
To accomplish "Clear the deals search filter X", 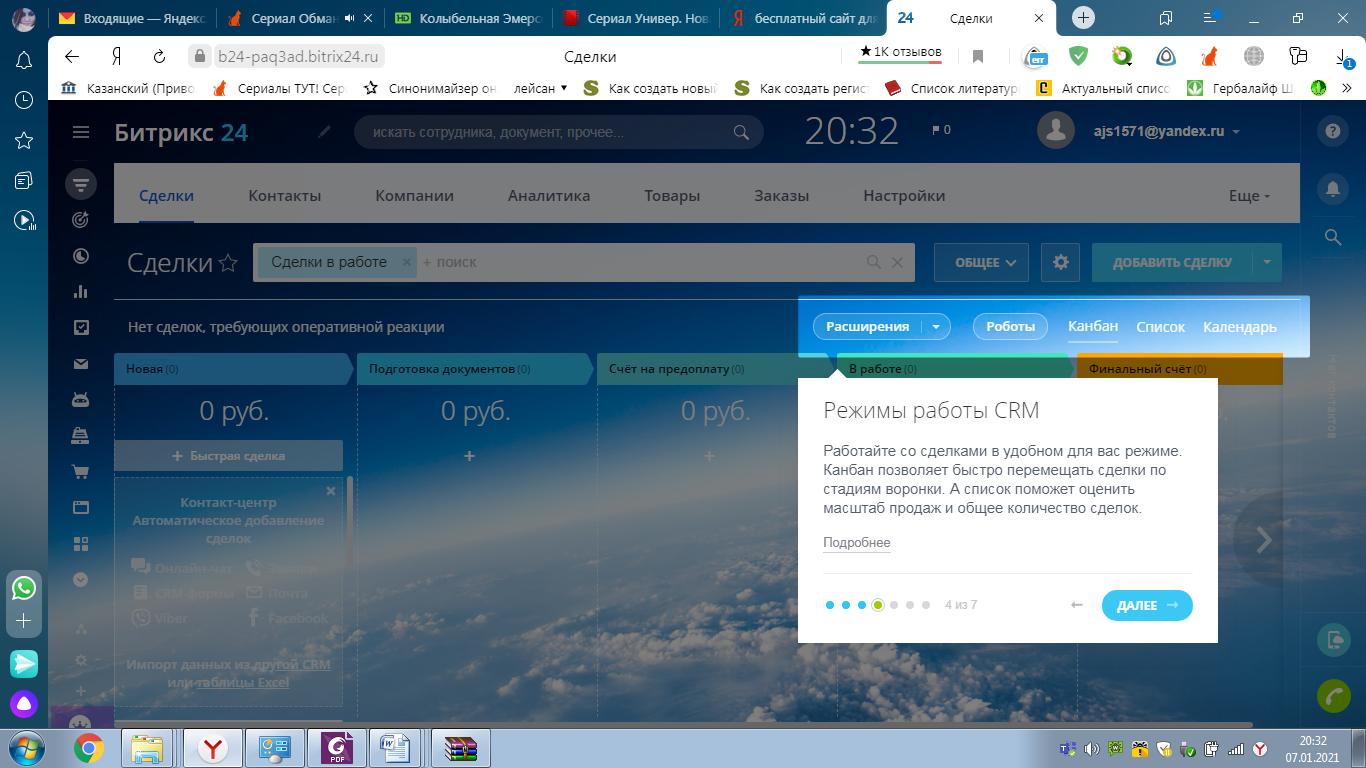I will 897,262.
